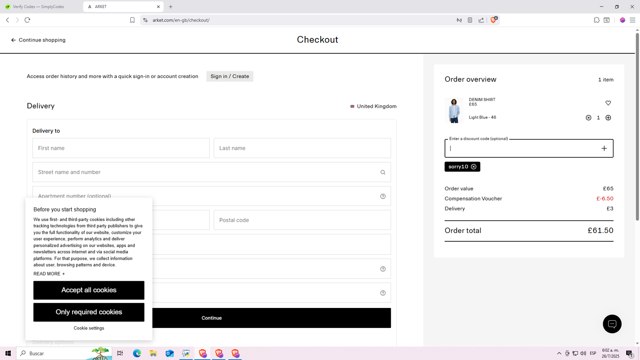Viewport: 640px width, 360px height.
Task: Bookmark this page via address bar icon
Action: coord(132,20)
